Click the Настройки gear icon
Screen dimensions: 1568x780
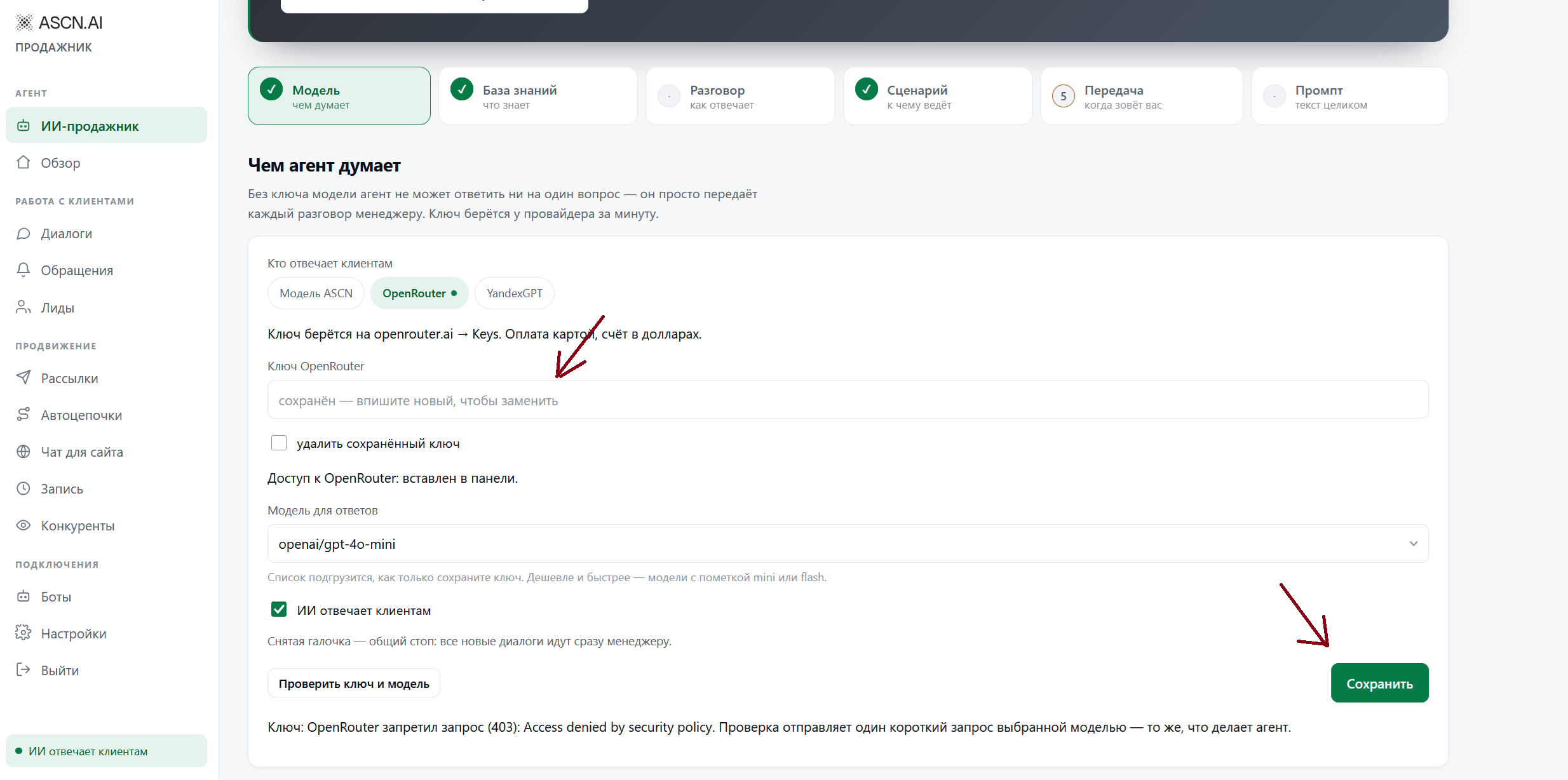24,633
